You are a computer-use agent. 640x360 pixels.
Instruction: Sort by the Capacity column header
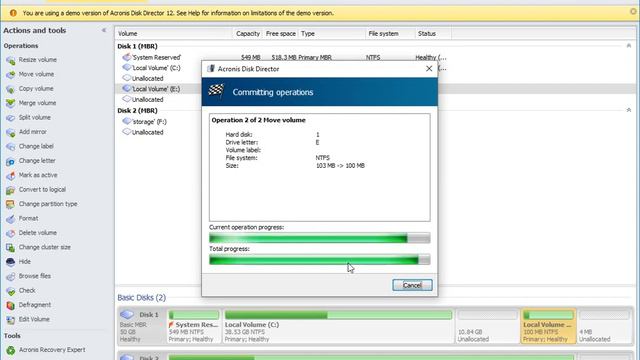click(x=247, y=33)
